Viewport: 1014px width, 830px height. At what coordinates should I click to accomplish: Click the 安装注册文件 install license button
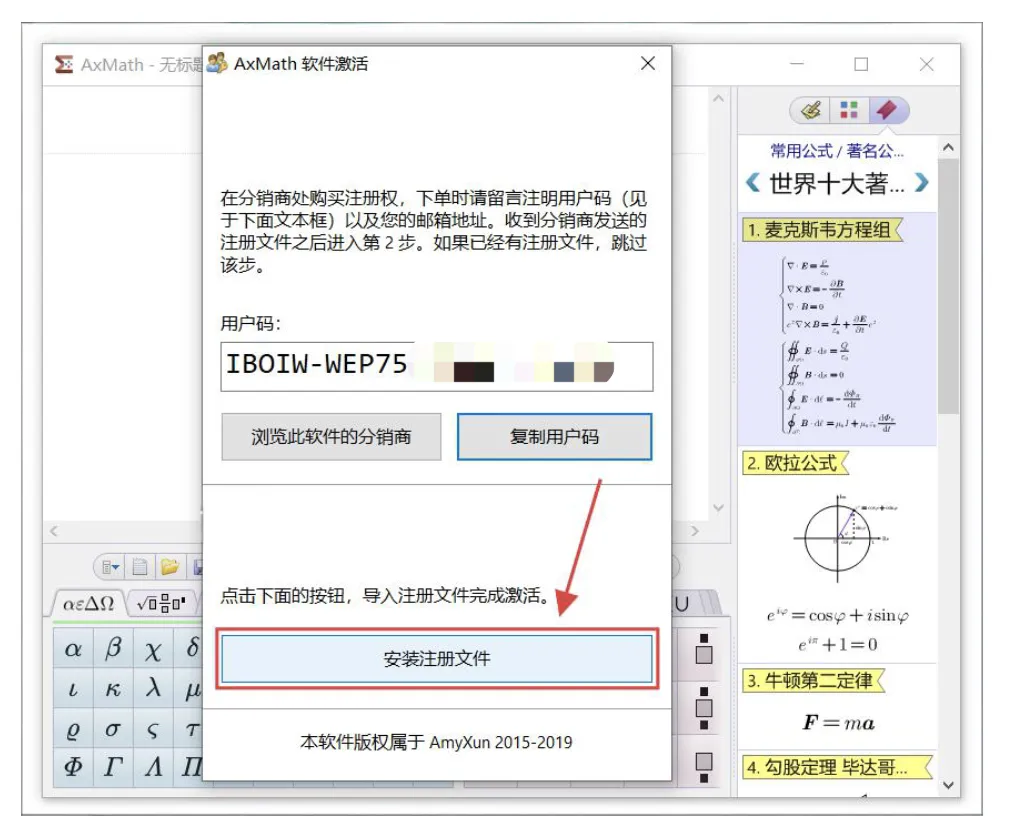click(x=437, y=659)
